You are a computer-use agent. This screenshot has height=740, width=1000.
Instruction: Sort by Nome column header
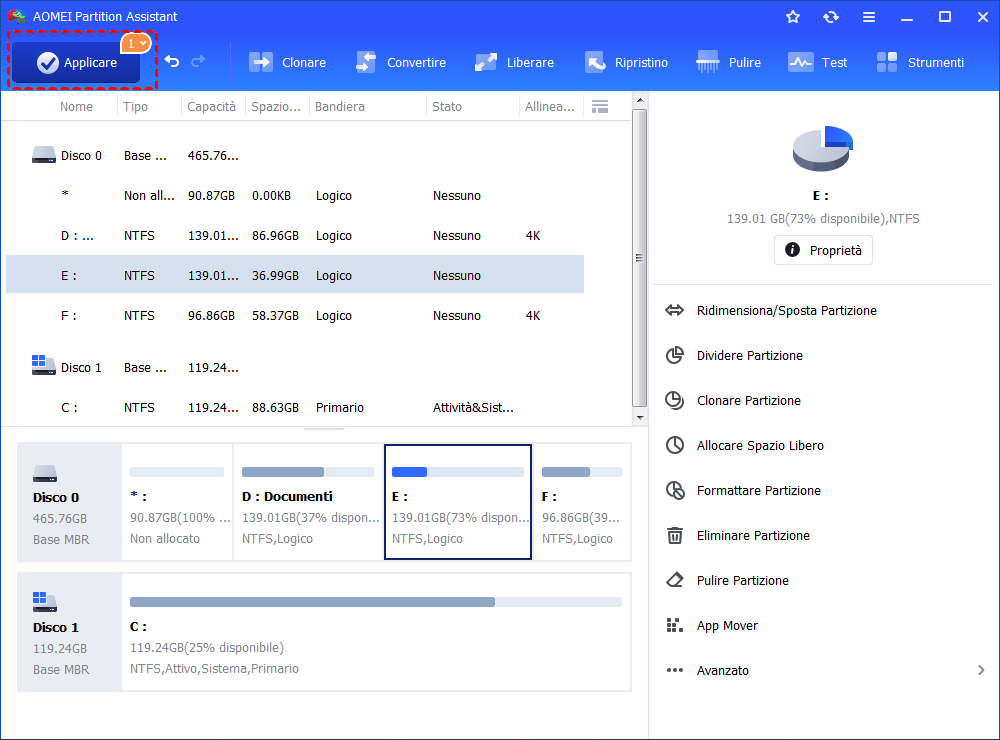pyautogui.click(x=76, y=107)
